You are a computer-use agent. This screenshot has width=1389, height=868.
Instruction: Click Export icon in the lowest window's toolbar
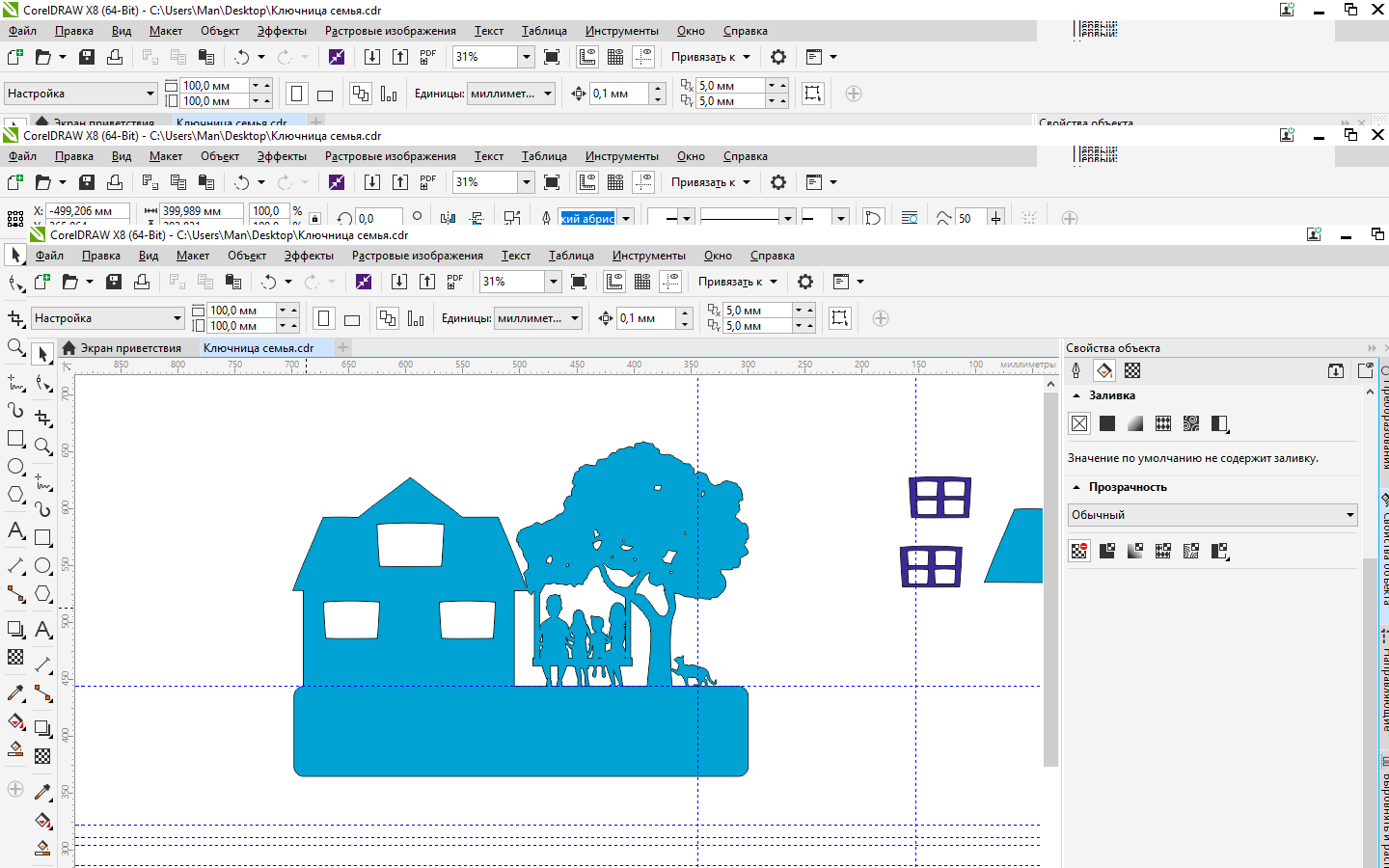[x=427, y=282]
